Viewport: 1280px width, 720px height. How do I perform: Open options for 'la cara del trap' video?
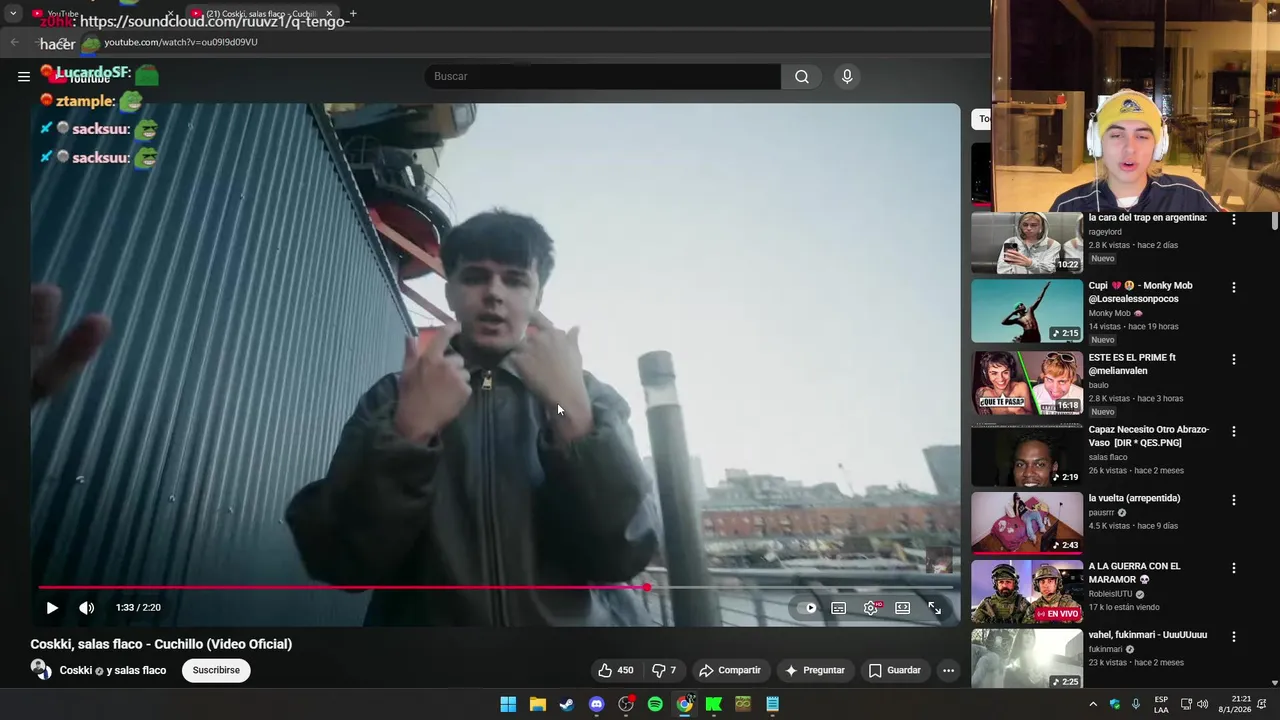point(1233,219)
